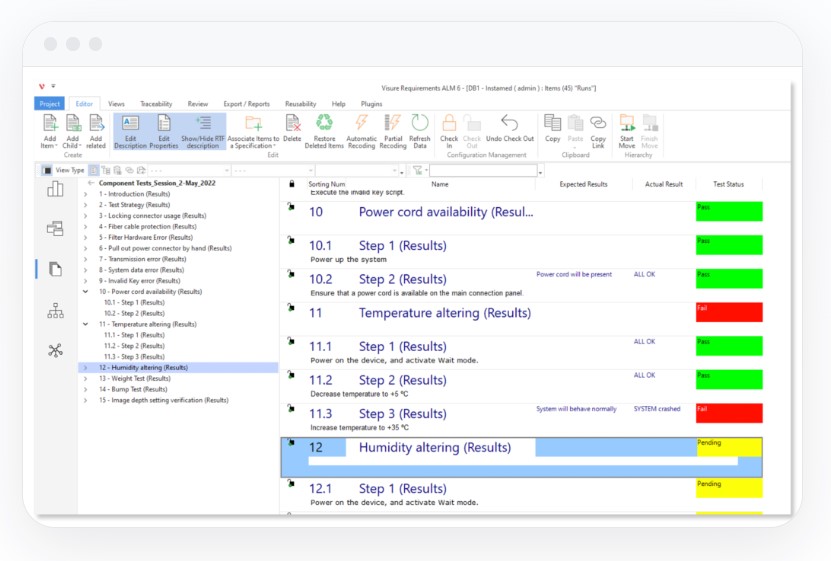This screenshot has height=561, width=831.
Task: Click Associate Items to a Specification icon
Action: click(253, 123)
